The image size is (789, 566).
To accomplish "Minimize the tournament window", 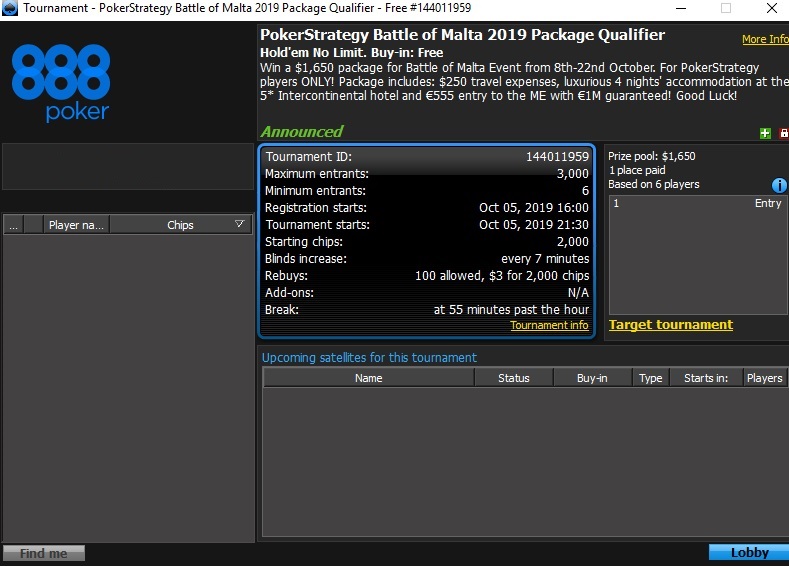I will pos(681,8).
